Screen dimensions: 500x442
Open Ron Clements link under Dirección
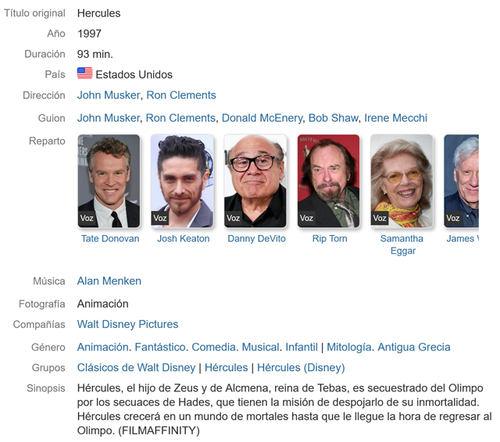[181, 95]
